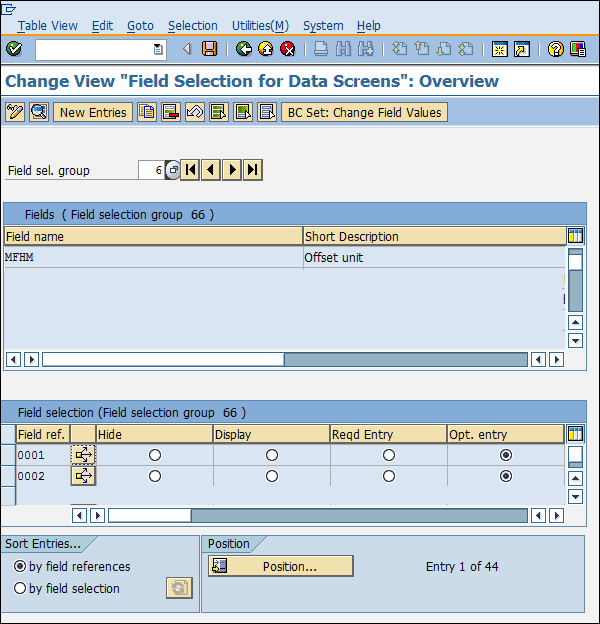Open the Fields table column settings icon

[x=575, y=236]
